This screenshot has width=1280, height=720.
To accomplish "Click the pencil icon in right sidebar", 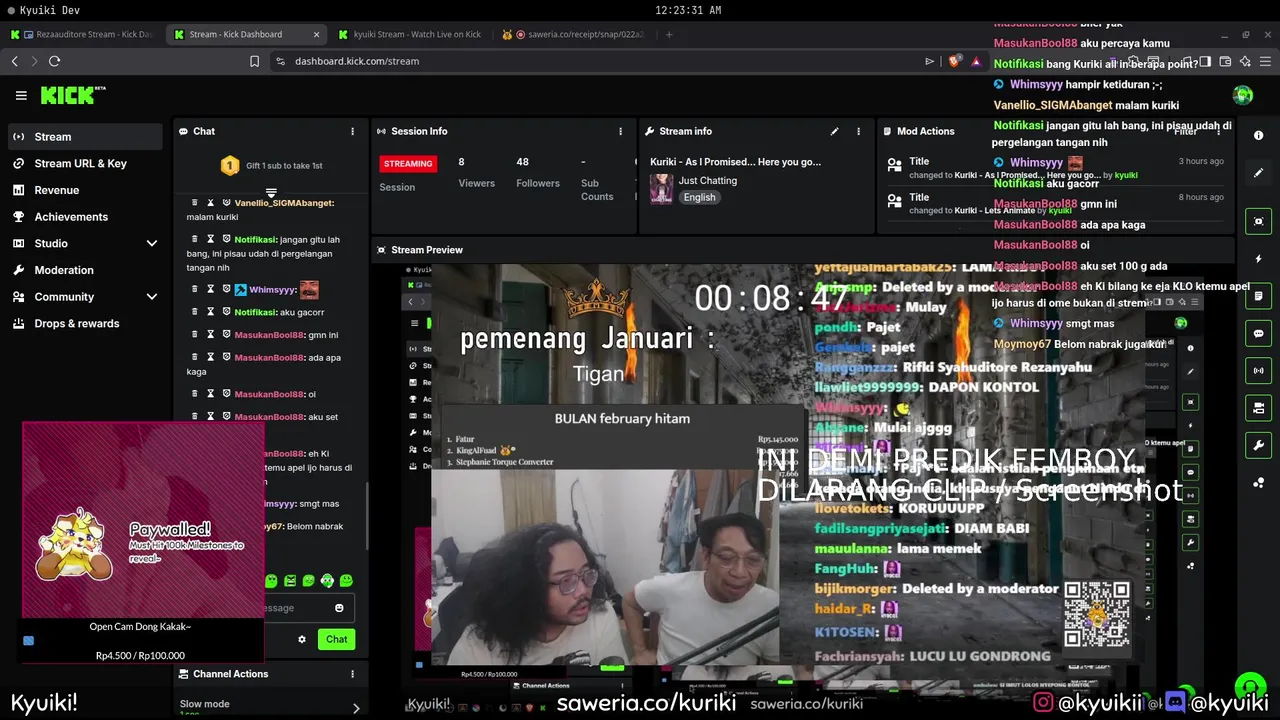I will pyautogui.click(x=1258, y=173).
